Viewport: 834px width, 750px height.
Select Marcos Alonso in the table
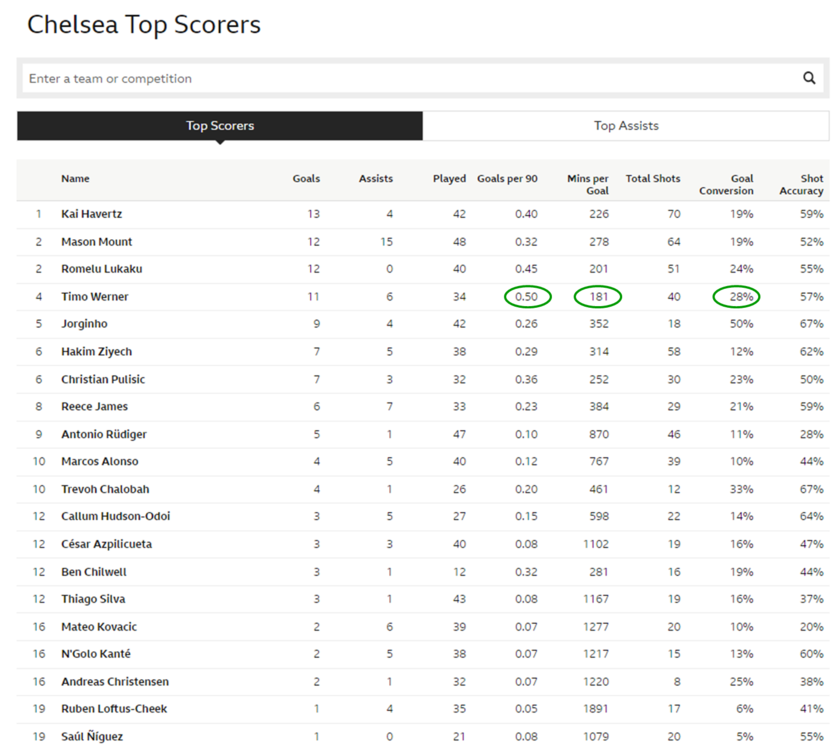(99, 461)
